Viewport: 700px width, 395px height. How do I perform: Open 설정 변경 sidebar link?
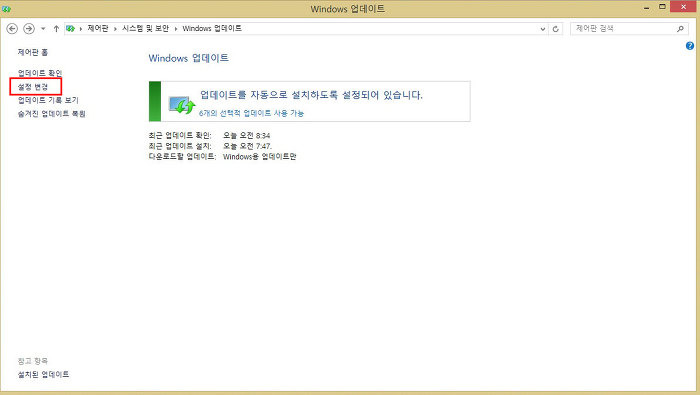click(33, 87)
